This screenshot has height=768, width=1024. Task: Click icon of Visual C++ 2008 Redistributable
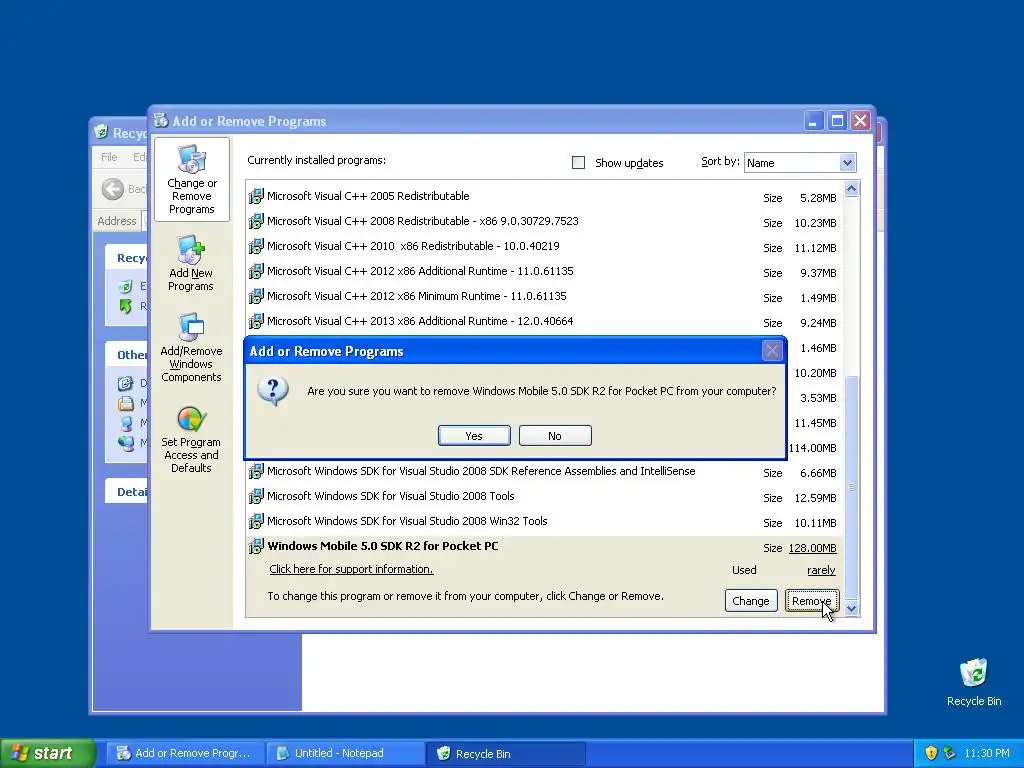(x=256, y=221)
